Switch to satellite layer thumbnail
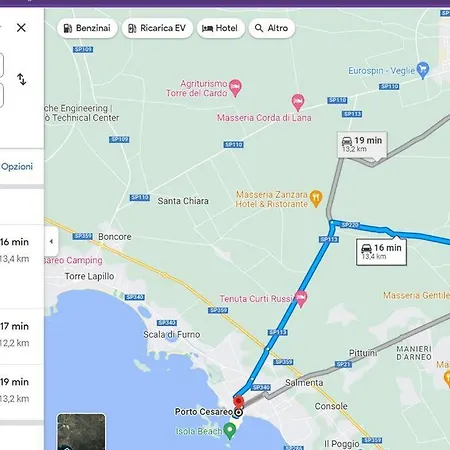 coord(81,432)
